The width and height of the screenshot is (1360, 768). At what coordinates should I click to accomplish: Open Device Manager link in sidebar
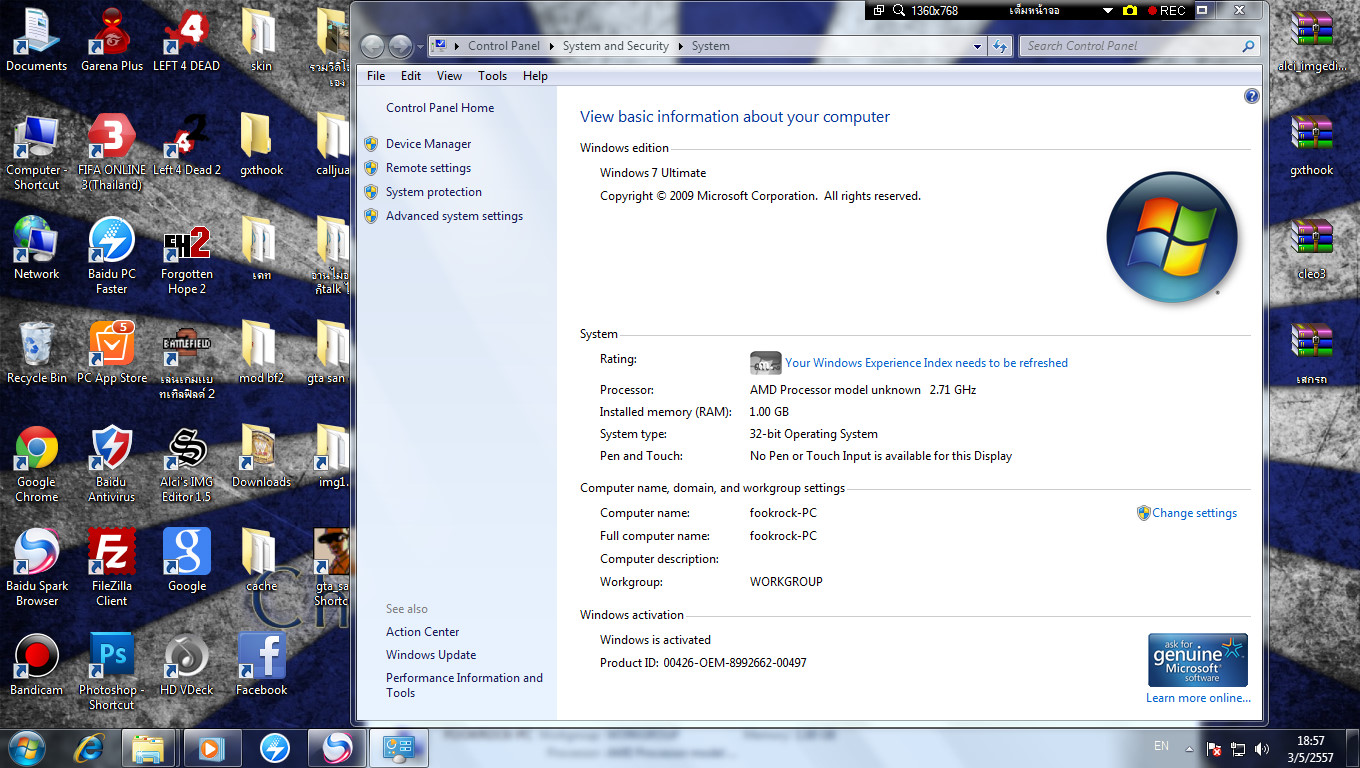click(428, 144)
